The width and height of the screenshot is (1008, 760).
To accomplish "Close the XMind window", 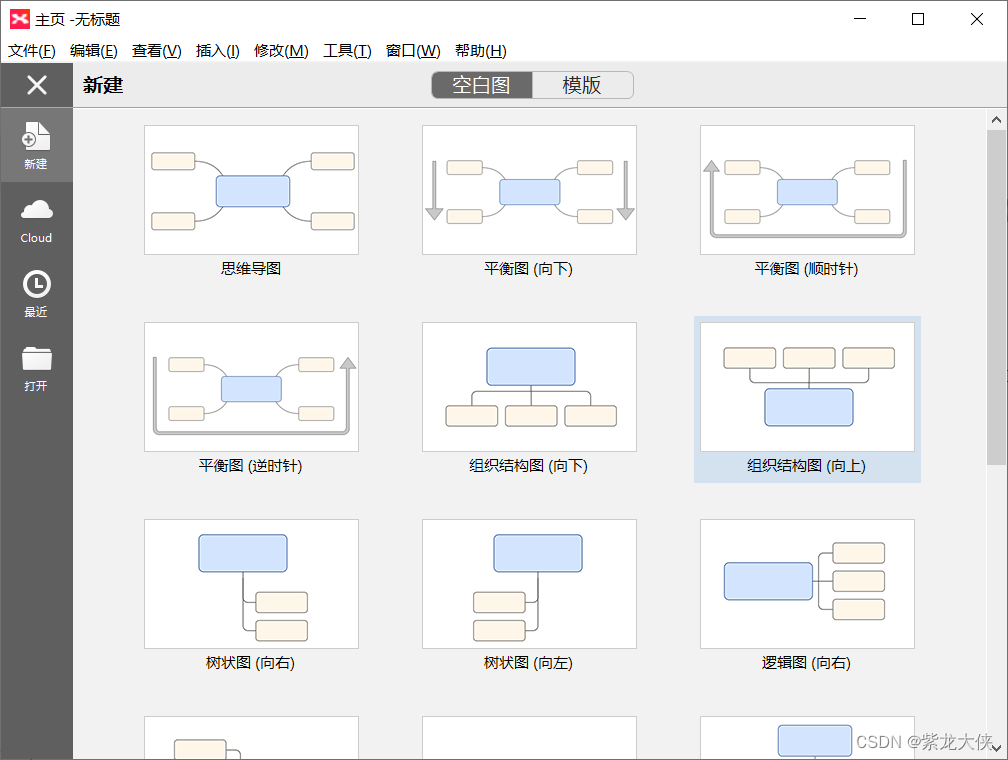I will 976,19.
